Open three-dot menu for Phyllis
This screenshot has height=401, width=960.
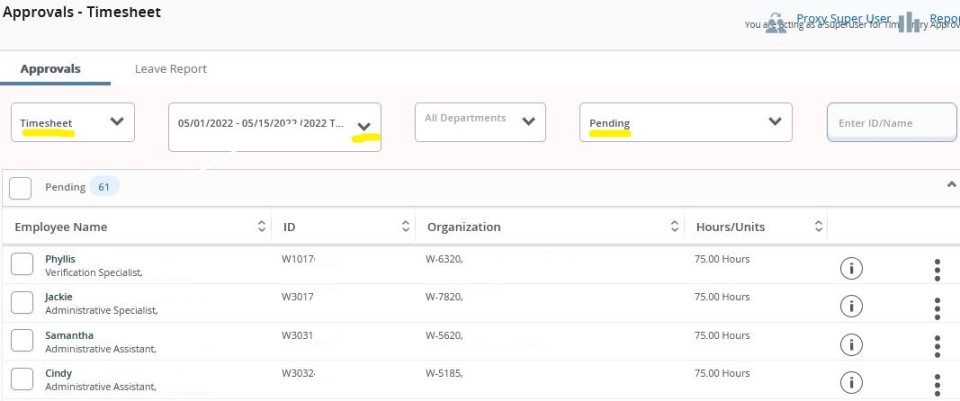(937, 269)
